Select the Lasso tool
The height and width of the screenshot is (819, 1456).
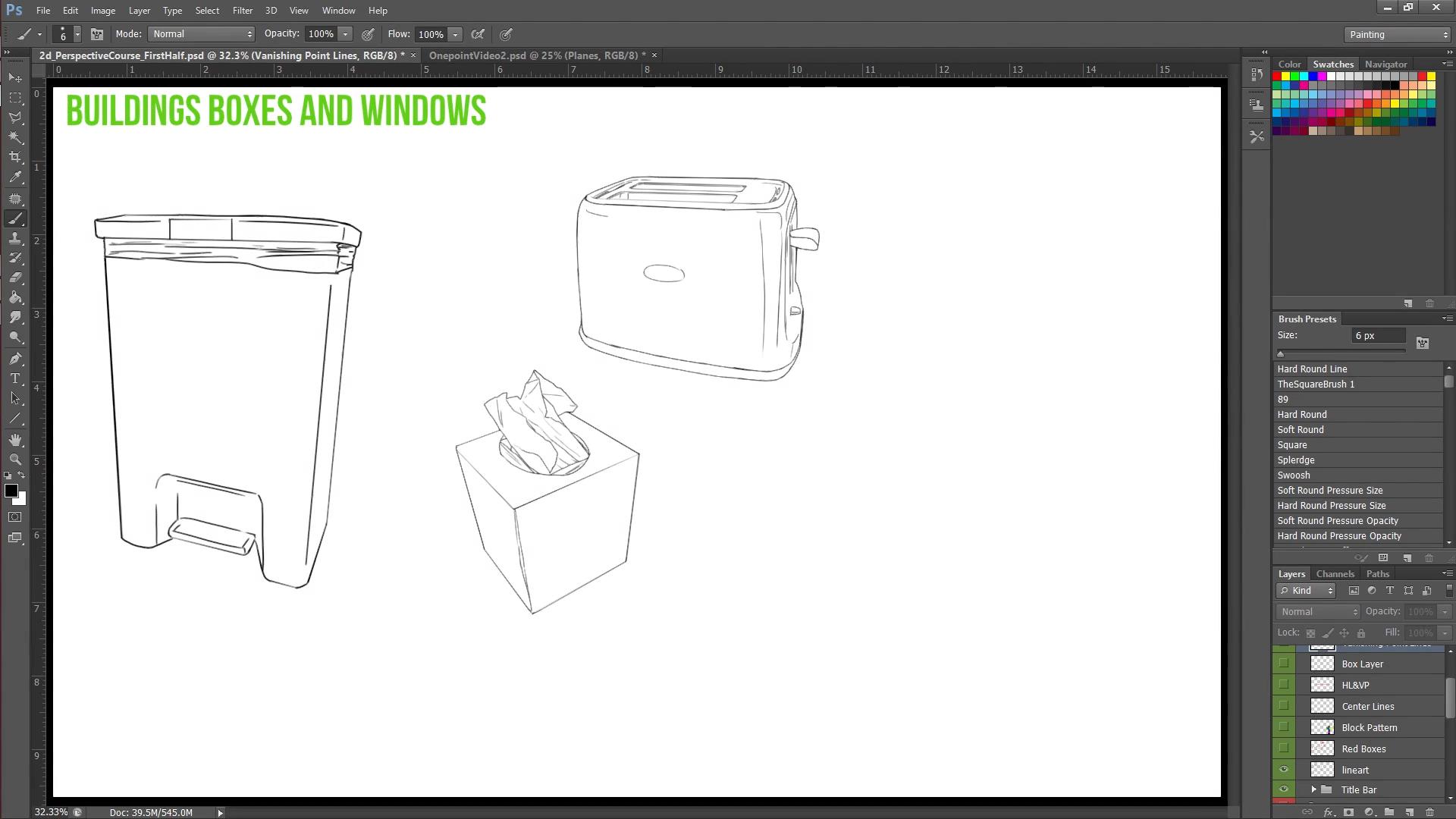(x=15, y=118)
